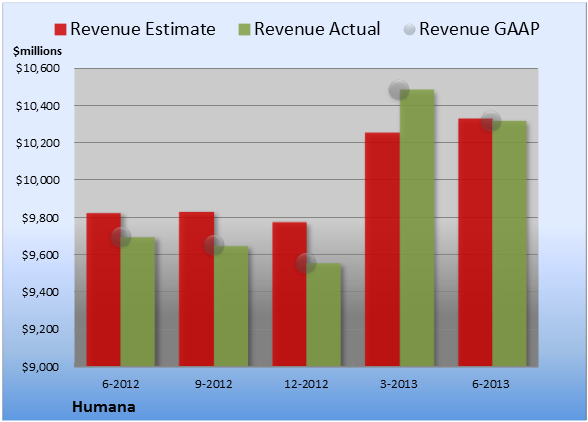Viewport: 588px width, 422px height.
Task: Select the red estimate bar for 6-2012
Action: pyautogui.click(x=104, y=290)
